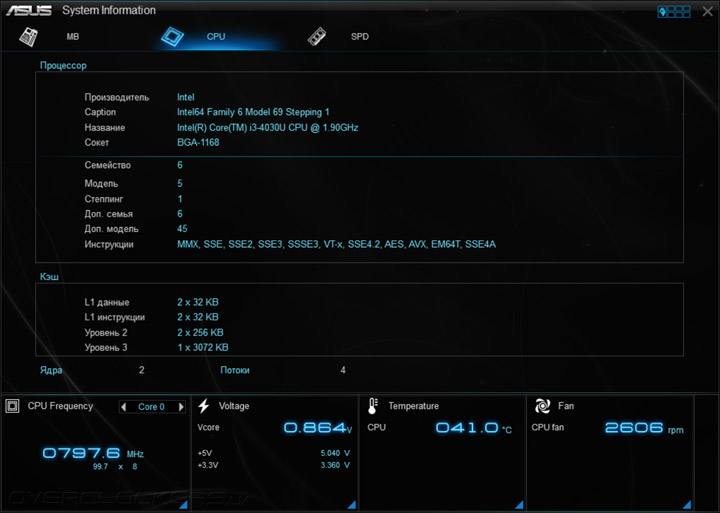Image resolution: width=720 pixels, height=513 pixels.
Task: Expand CPU Frequency panel corner triangle
Action: coord(183,505)
